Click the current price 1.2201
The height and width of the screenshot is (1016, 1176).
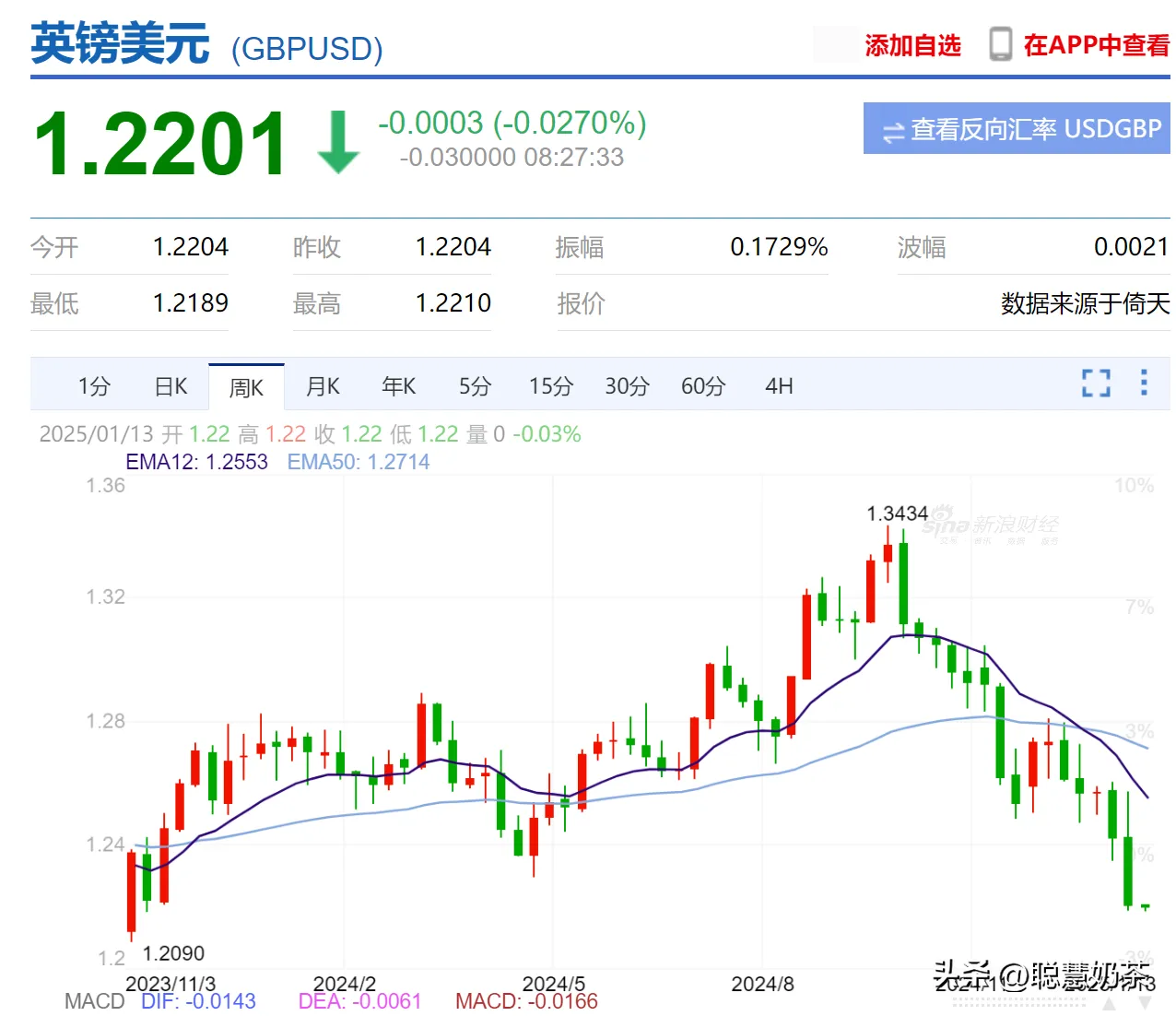(x=160, y=143)
